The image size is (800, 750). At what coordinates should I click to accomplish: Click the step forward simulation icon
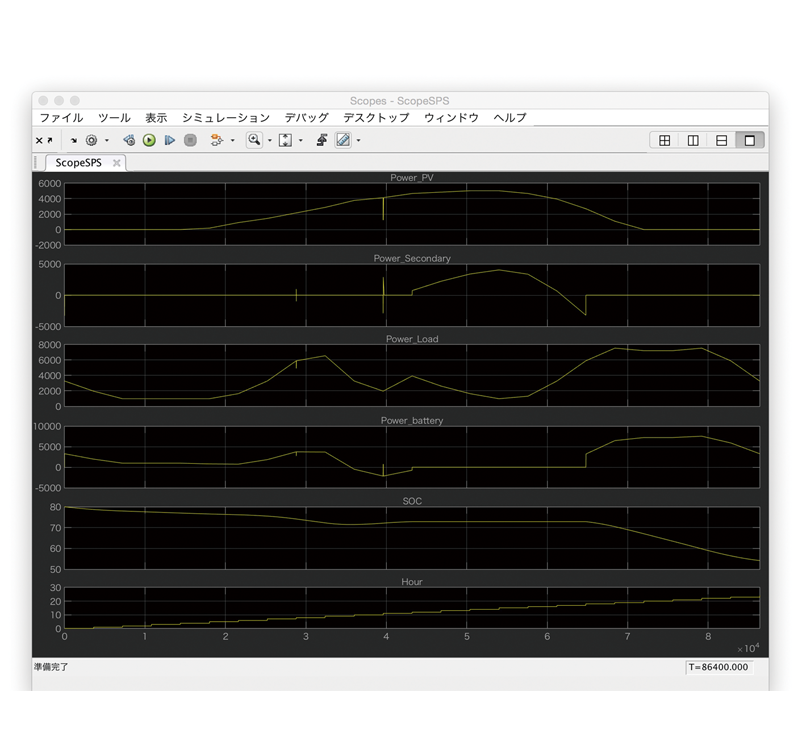tap(170, 140)
